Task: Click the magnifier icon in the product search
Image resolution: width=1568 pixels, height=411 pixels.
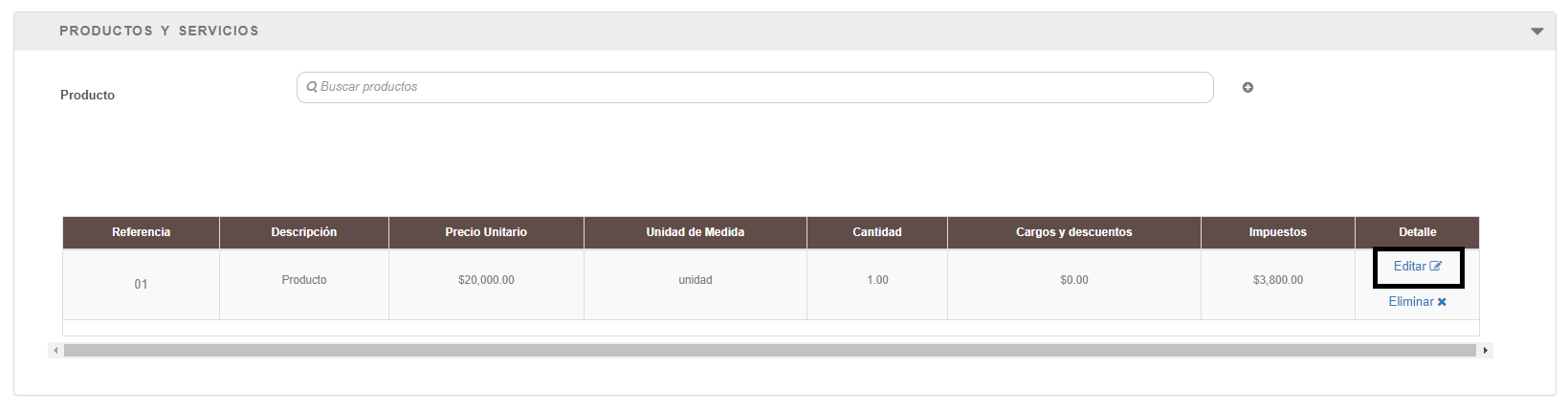Action: (x=312, y=87)
